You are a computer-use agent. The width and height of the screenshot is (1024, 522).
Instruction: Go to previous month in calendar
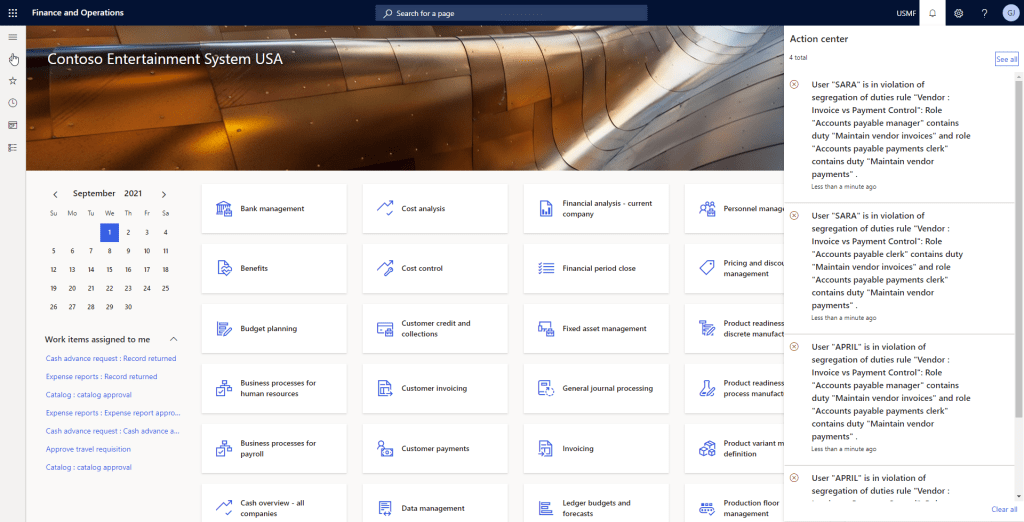55,194
